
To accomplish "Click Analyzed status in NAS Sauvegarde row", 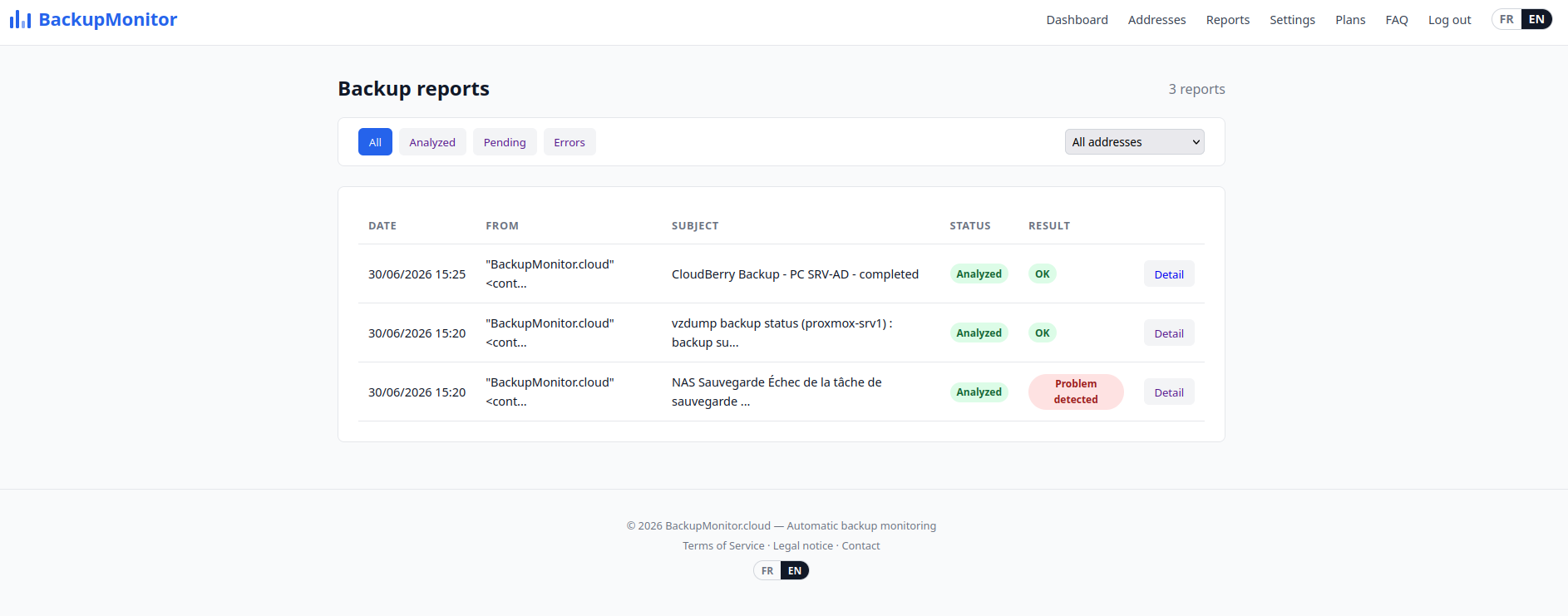I will pos(979,392).
